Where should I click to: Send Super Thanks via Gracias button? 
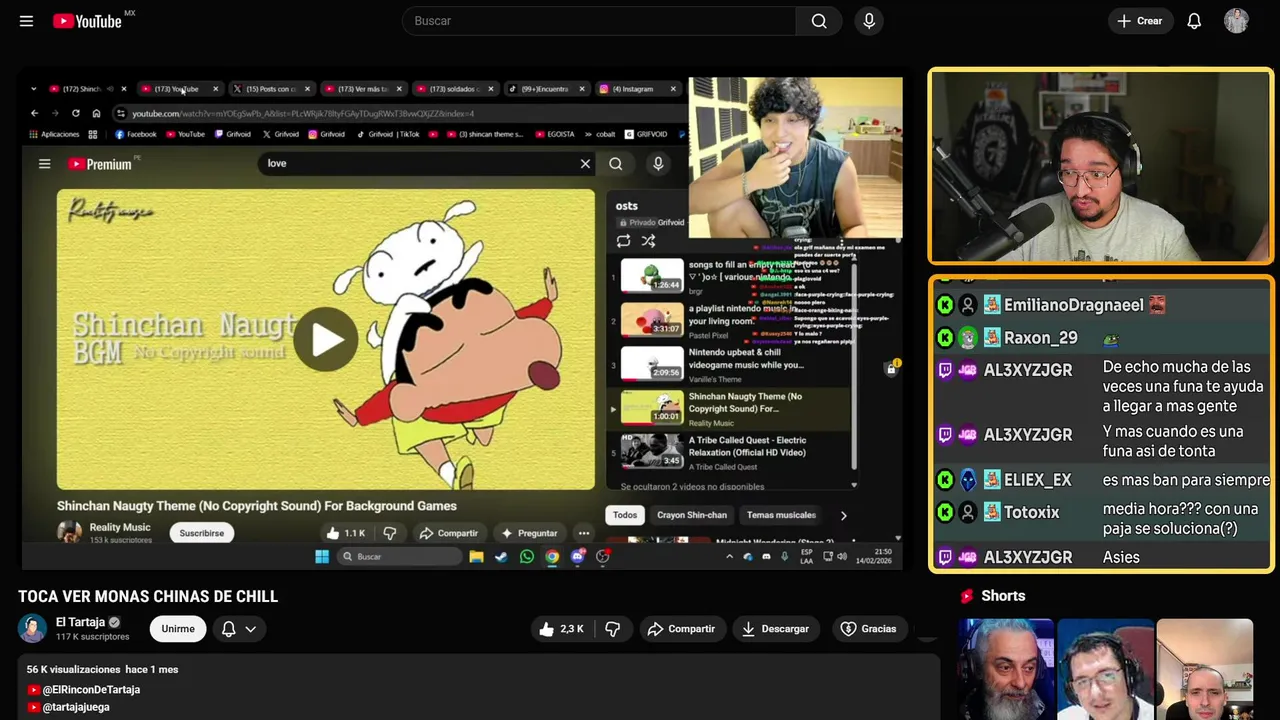(x=868, y=629)
